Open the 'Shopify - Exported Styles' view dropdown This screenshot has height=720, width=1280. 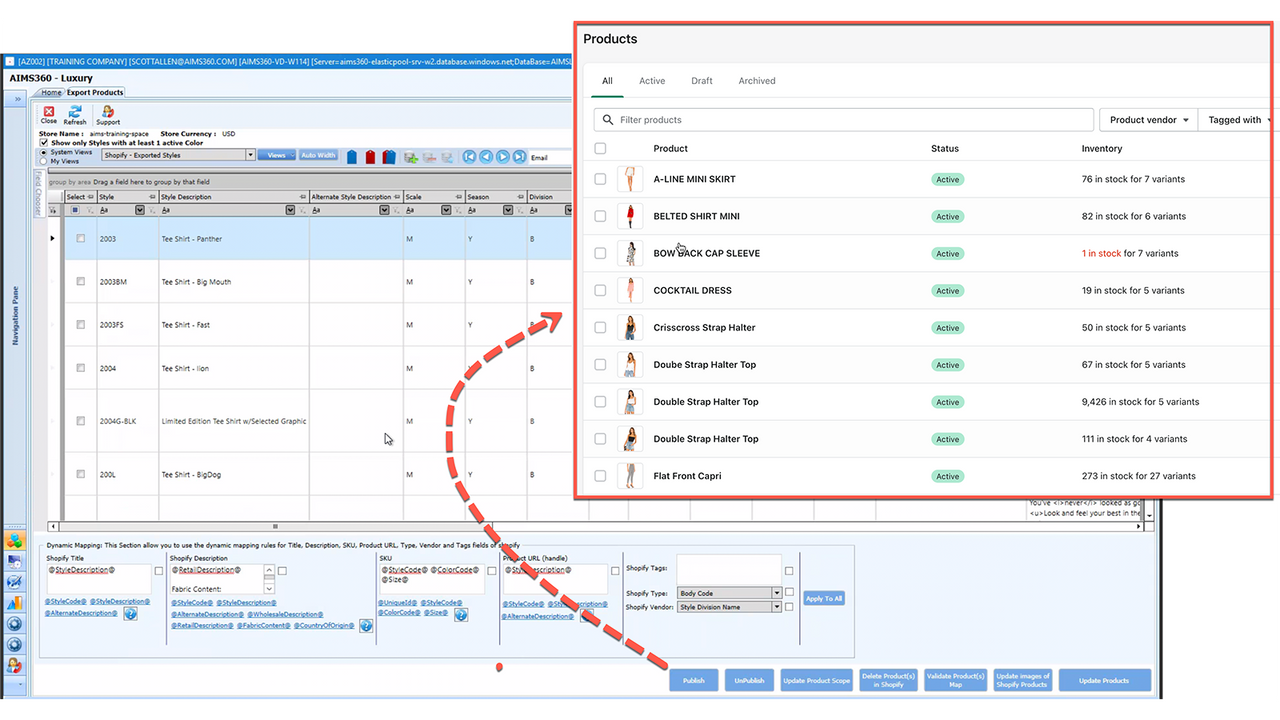coord(250,155)
